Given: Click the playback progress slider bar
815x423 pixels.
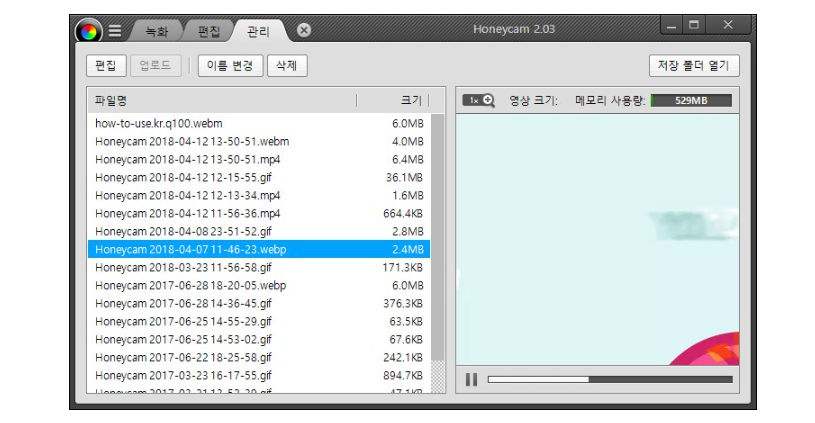Looking at the screenshot, I should click(x=609, y=379).
